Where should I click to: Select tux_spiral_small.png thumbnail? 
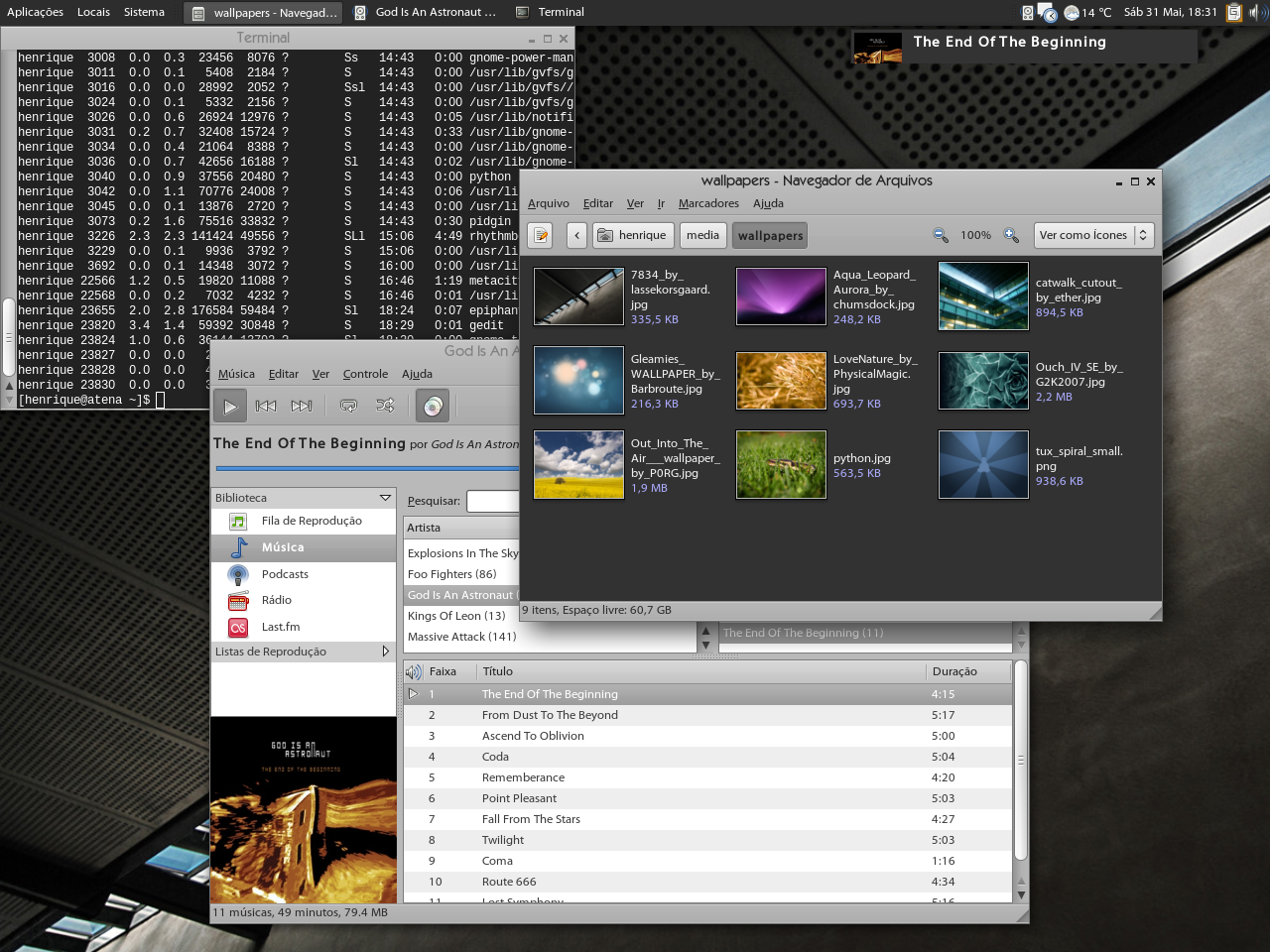tap(983, 464)
